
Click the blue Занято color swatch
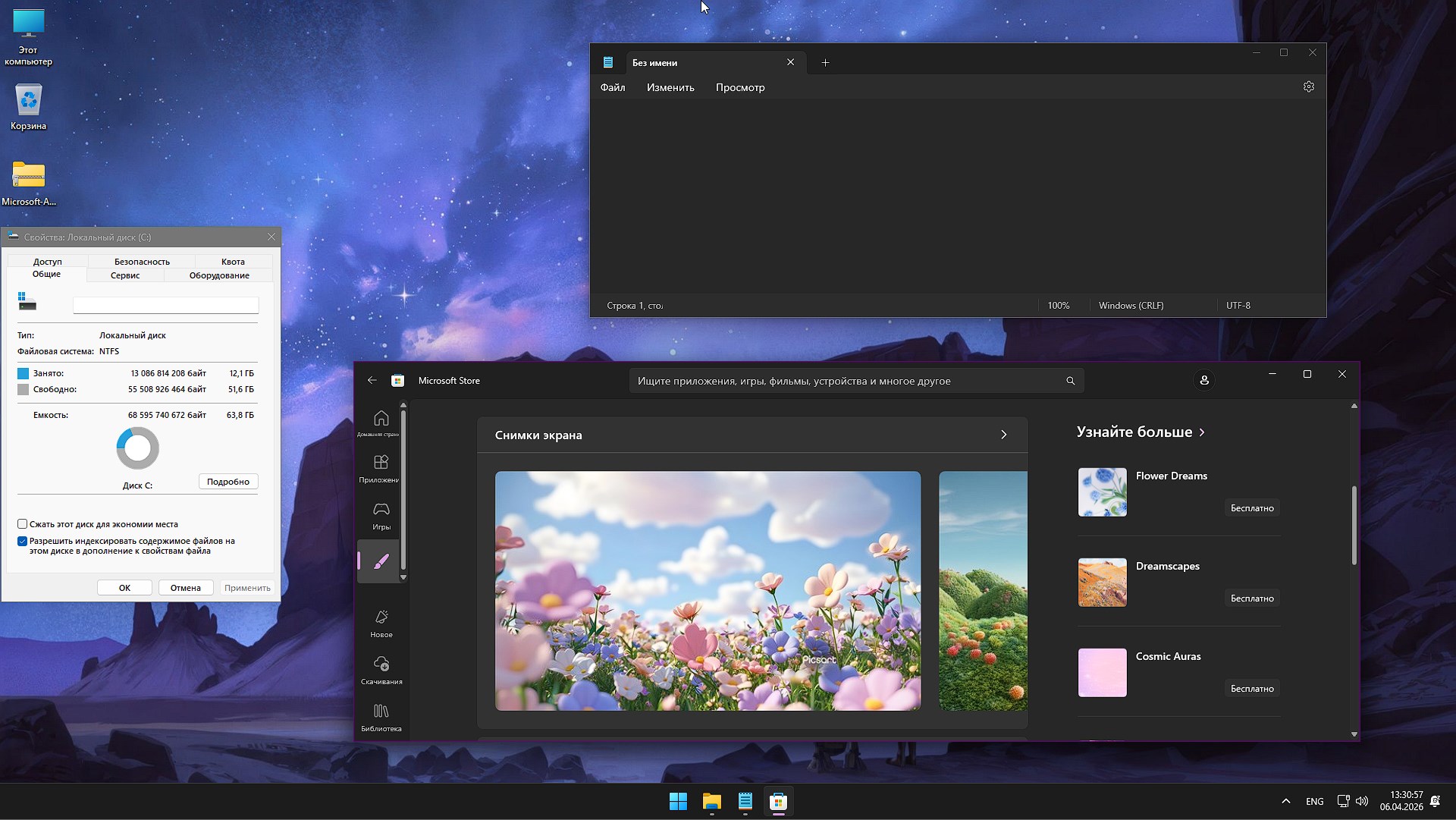click(x=23, y=373)
